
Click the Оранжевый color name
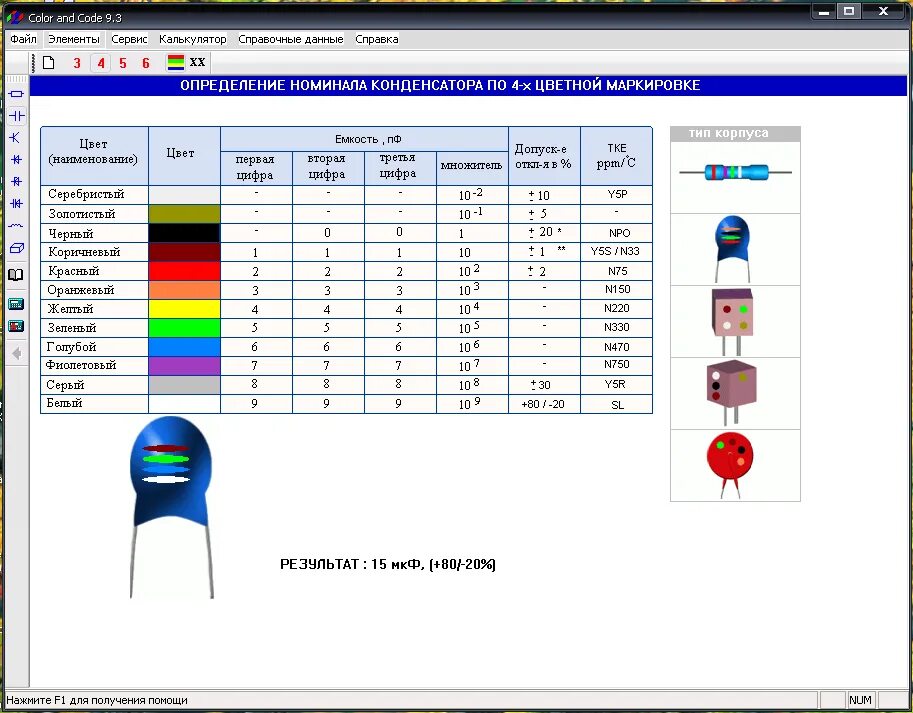(80, 290)
